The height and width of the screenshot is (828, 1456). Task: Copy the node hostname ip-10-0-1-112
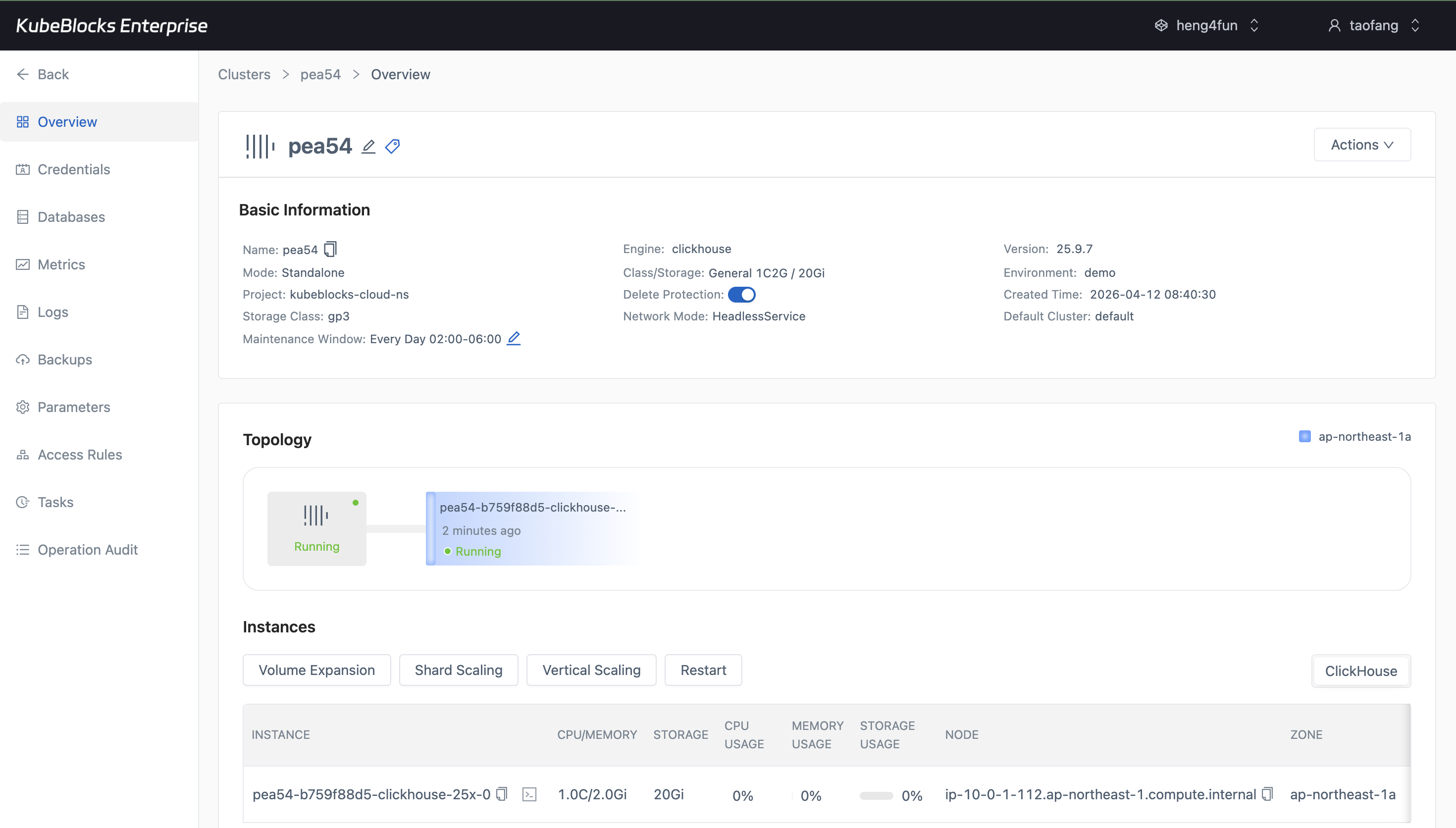[x=1268, y=794]
